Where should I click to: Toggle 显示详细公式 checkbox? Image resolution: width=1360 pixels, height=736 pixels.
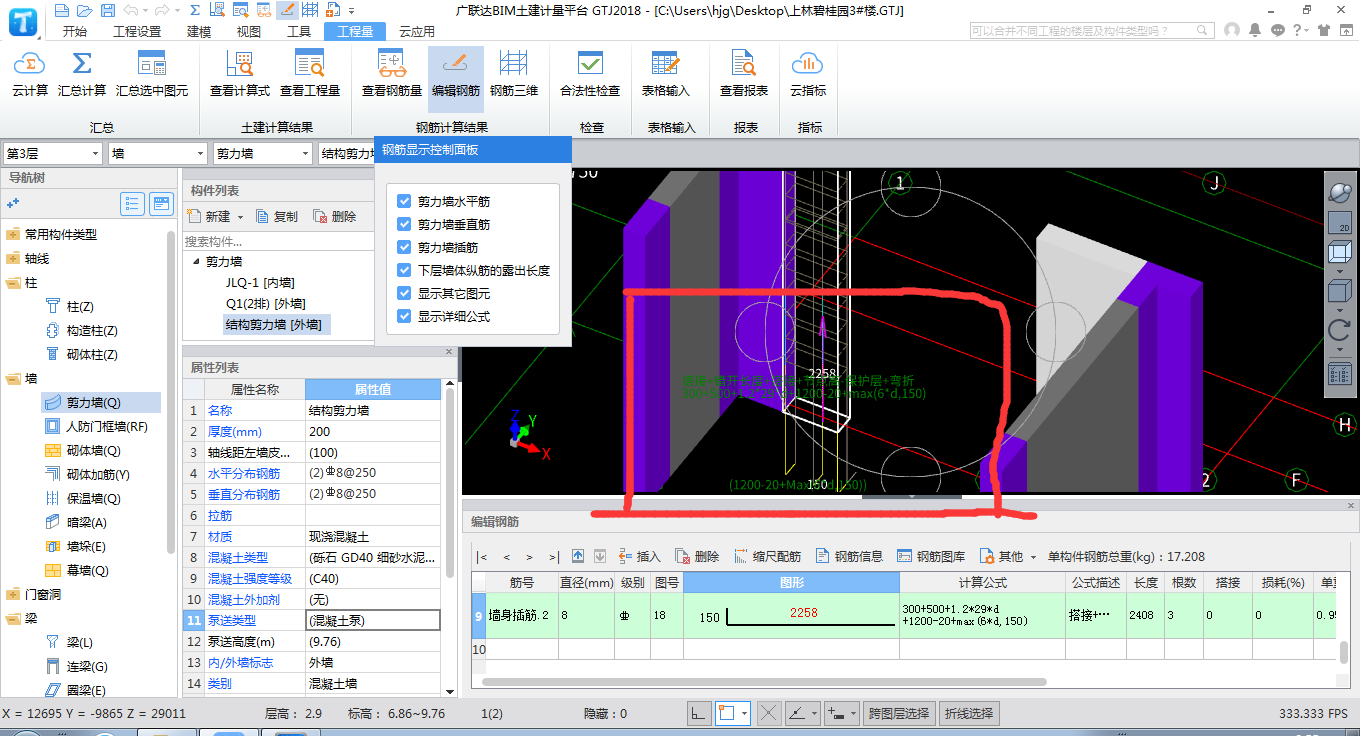click(404, 316)
